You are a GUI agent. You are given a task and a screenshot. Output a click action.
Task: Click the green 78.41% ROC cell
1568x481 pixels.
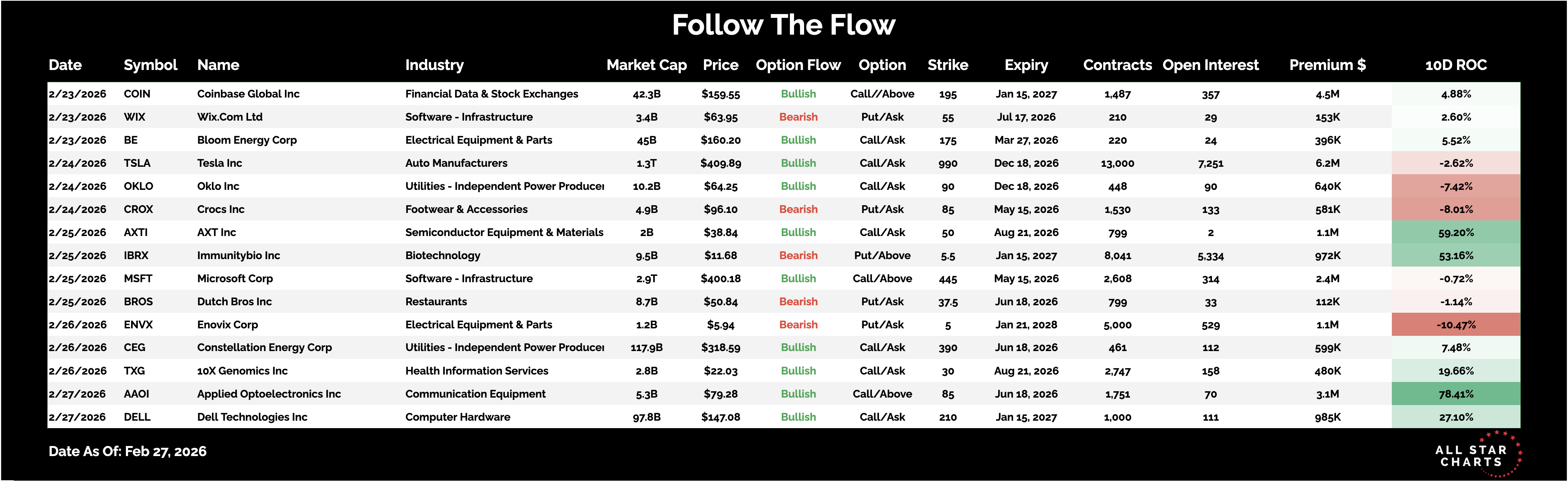[x=1456, y=394]
